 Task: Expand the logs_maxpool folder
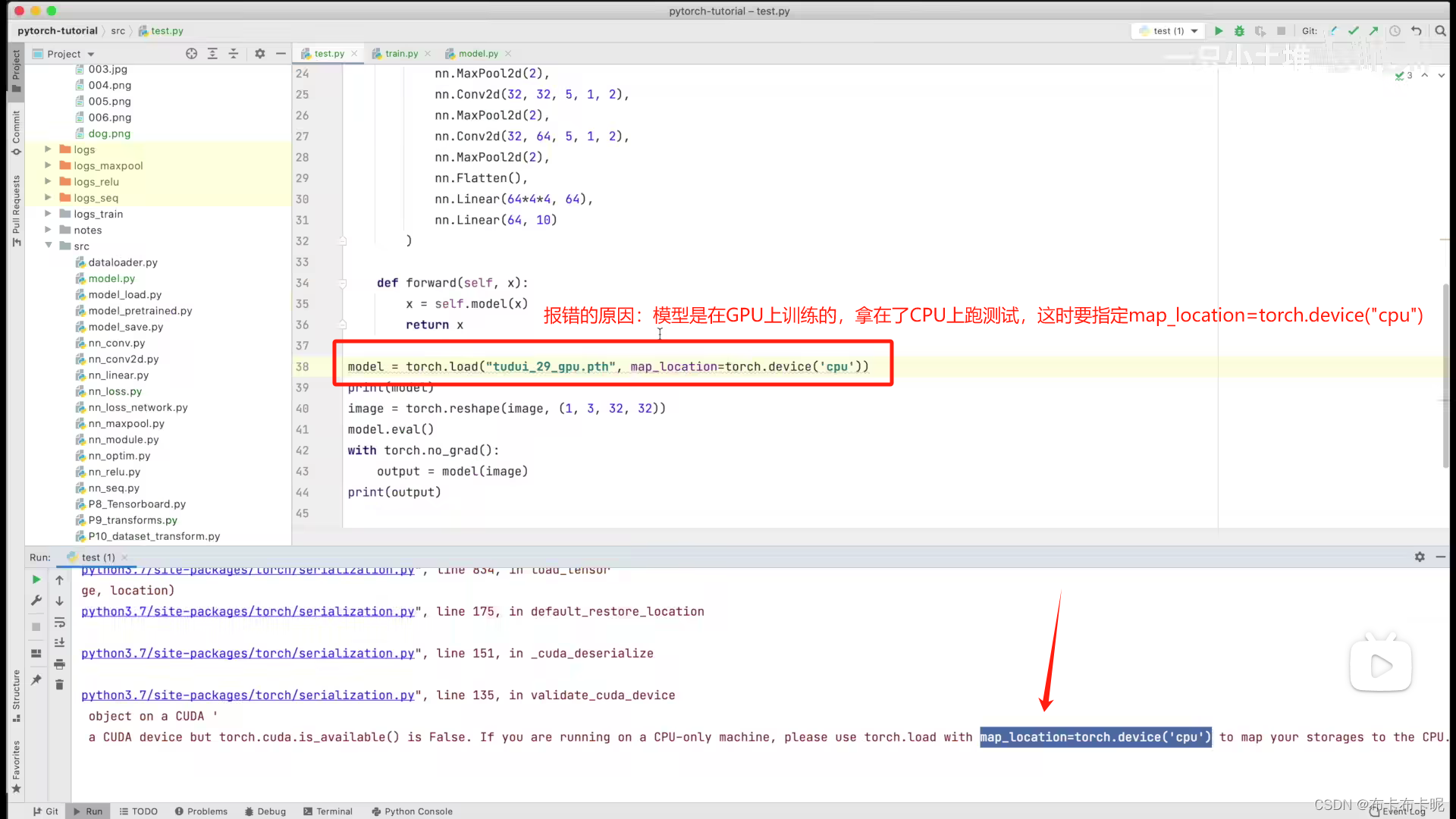(48, 165)
